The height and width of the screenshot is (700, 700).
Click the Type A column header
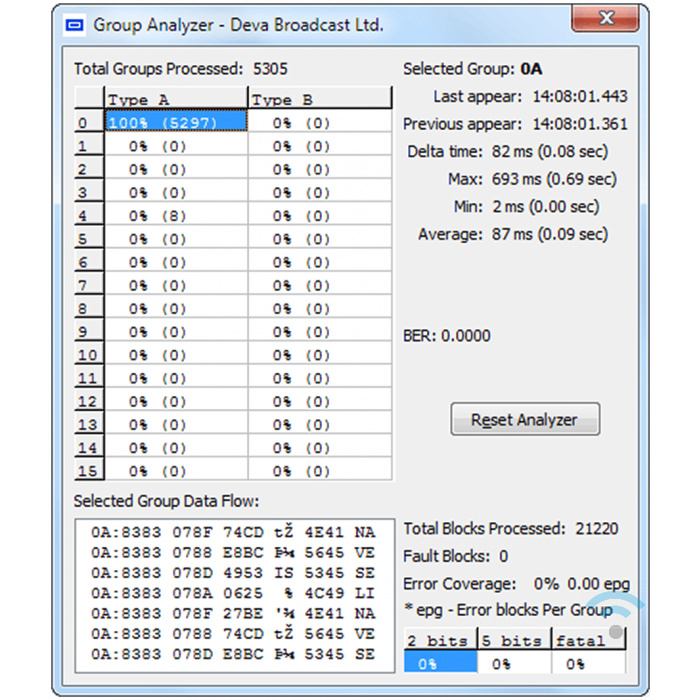click(x=176, y=98)
